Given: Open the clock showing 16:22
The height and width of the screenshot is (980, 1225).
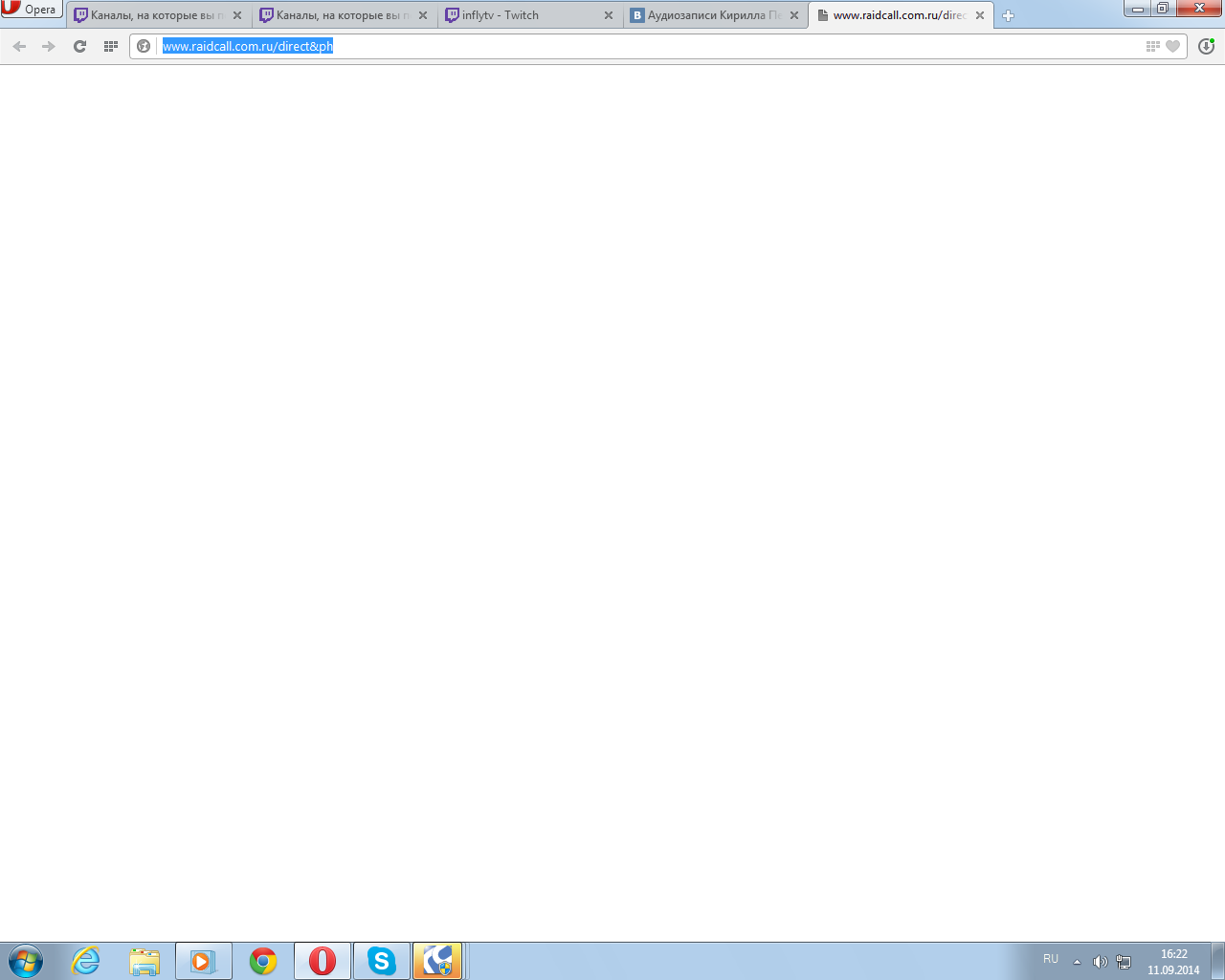Looking at the screenshot, I should (x=1173, y=962).
